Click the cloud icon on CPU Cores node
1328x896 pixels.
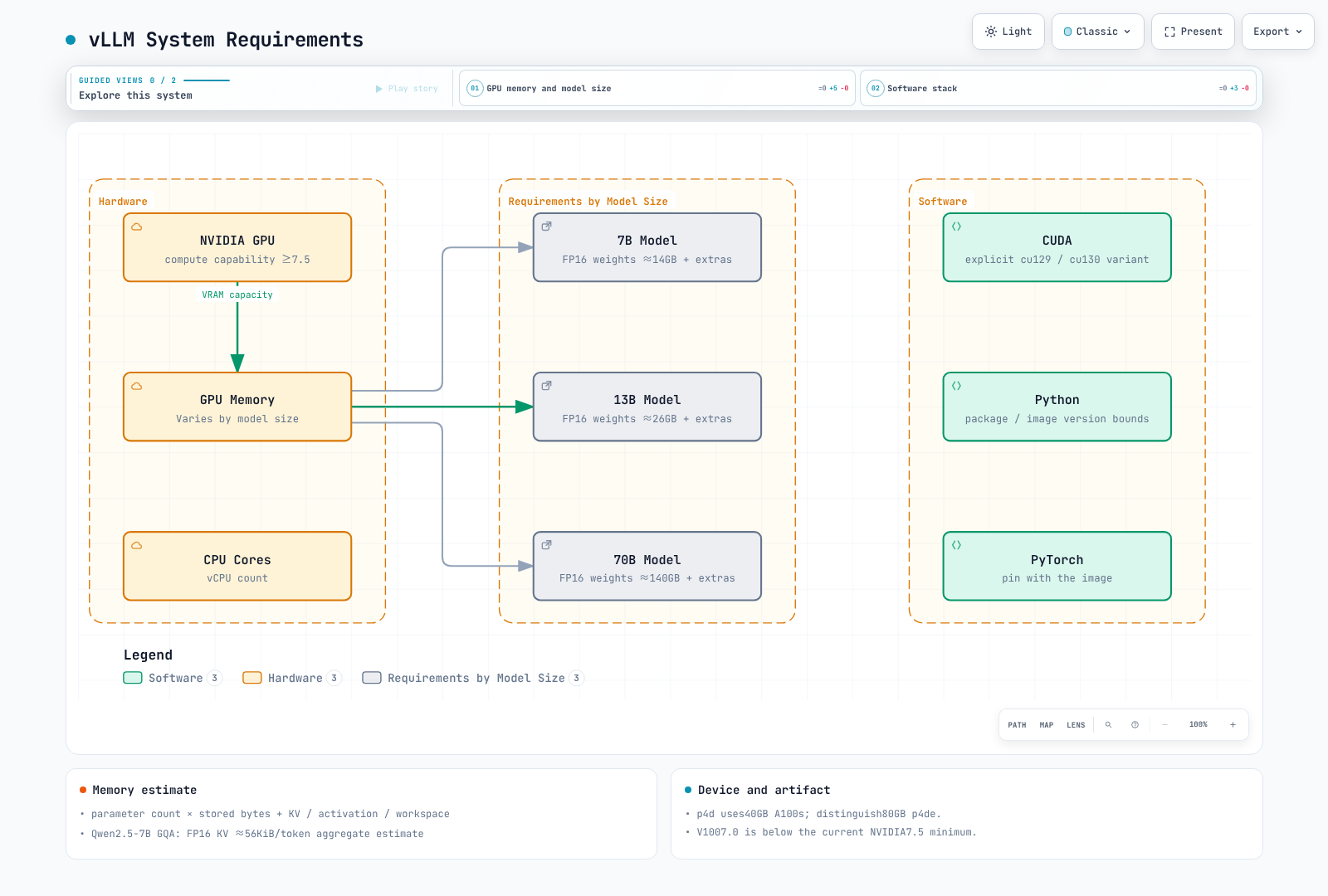tap(137, 545)
